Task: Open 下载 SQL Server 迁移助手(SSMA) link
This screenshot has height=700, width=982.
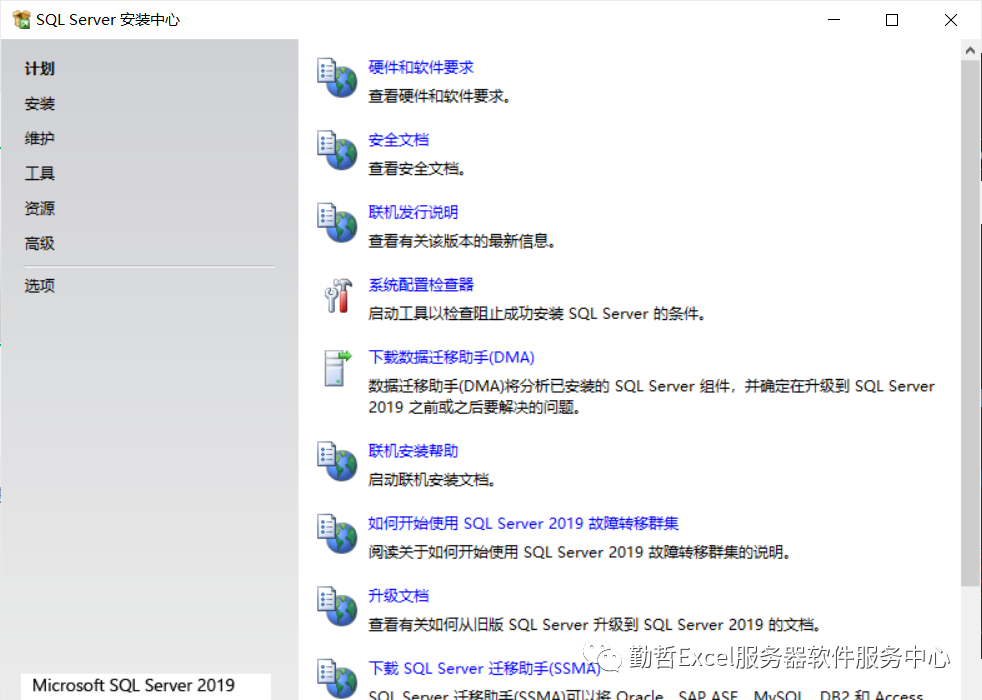Action: point(485,668)
